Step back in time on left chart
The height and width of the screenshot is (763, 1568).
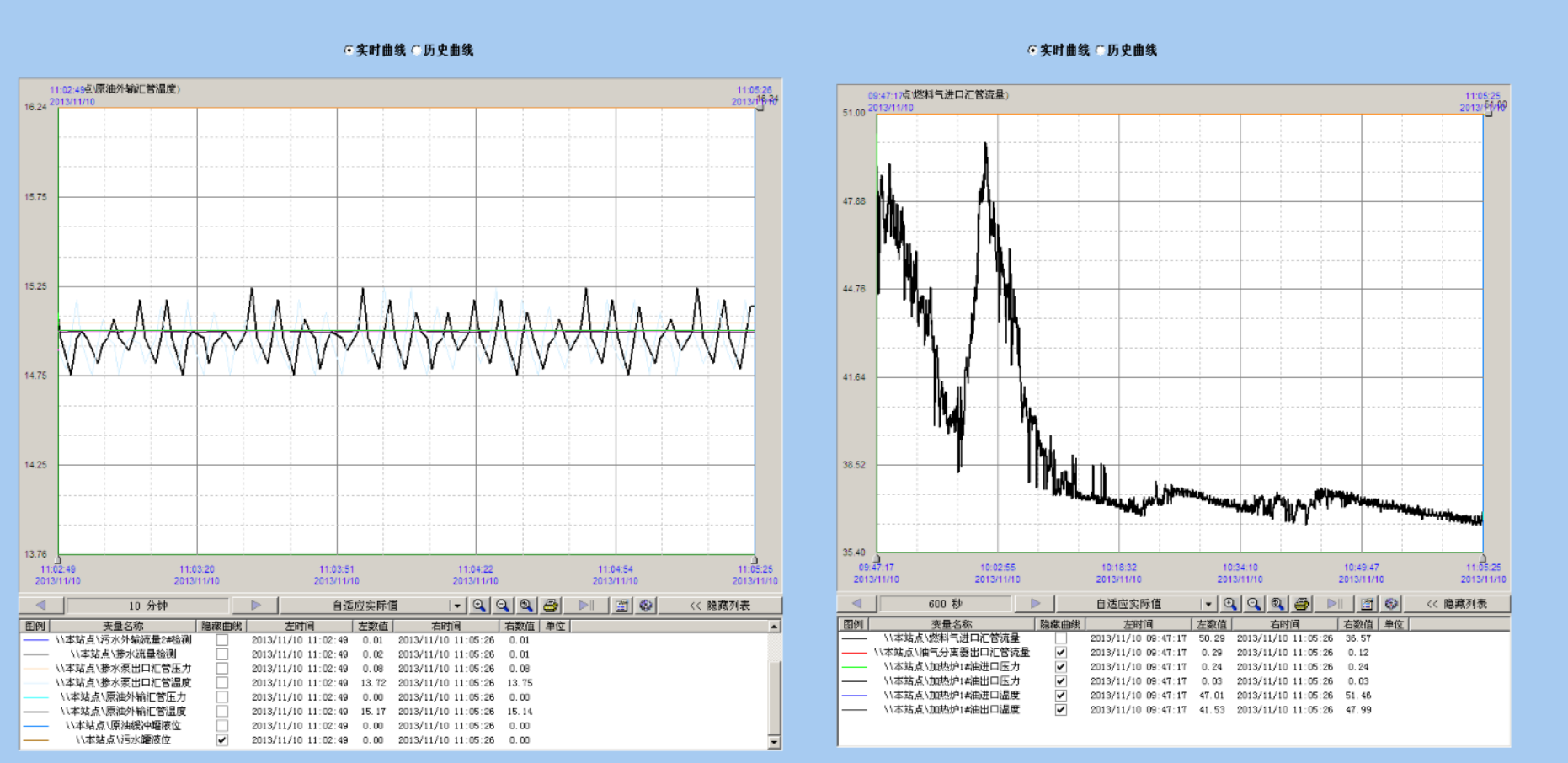tap(41, 605)
